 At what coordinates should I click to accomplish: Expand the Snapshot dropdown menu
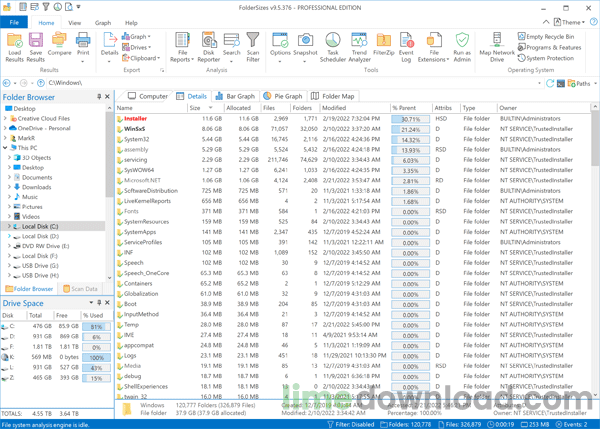(305, 59)
